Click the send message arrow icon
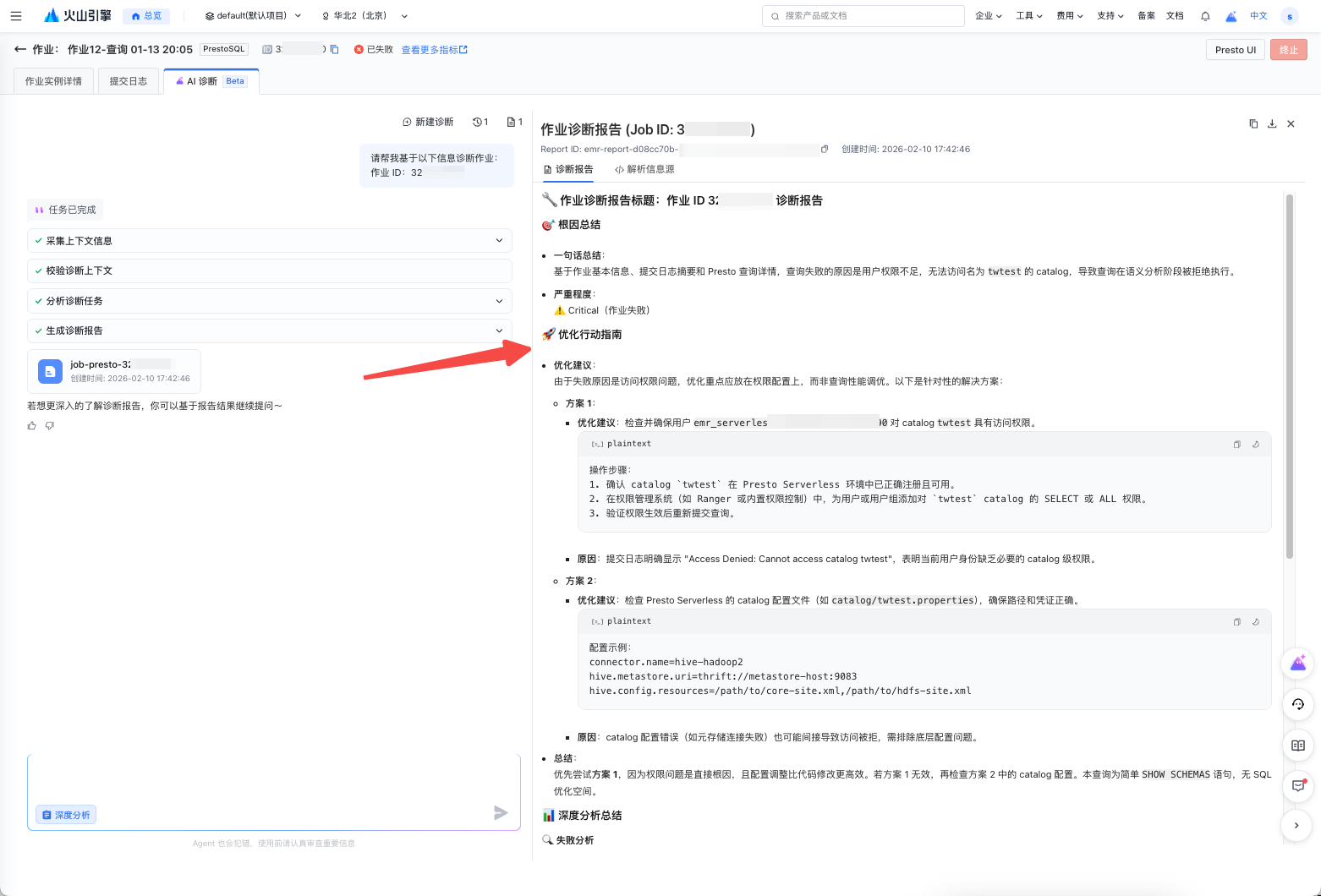 tap(501, 813)
